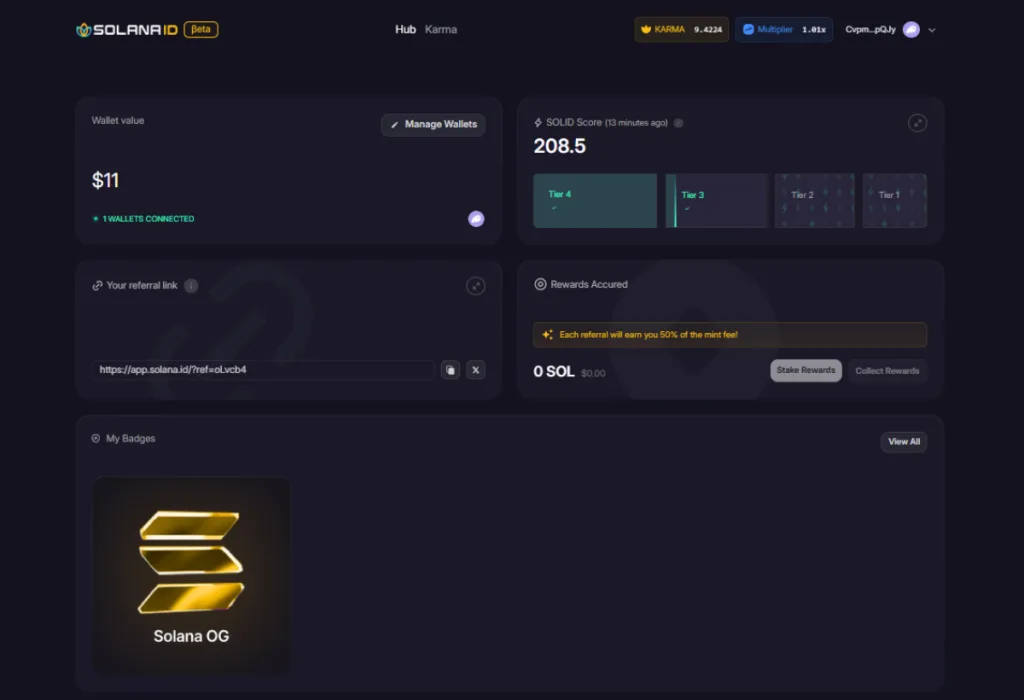
Task: Switch to the Karma tab
Action: [x=441, y=29]
